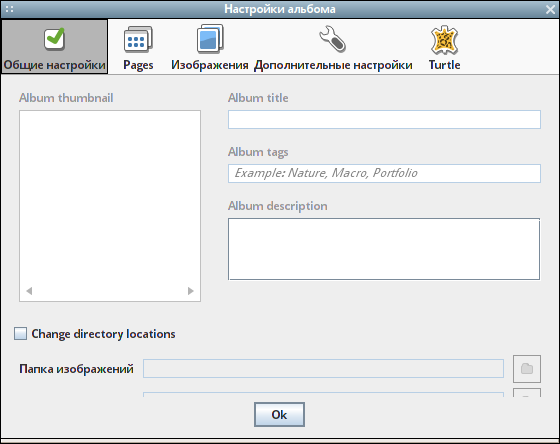Image resolution: width=560 pixels, height=444 pixels.
Task: Confirm settings with the Ok button
Action: [279, 415]
